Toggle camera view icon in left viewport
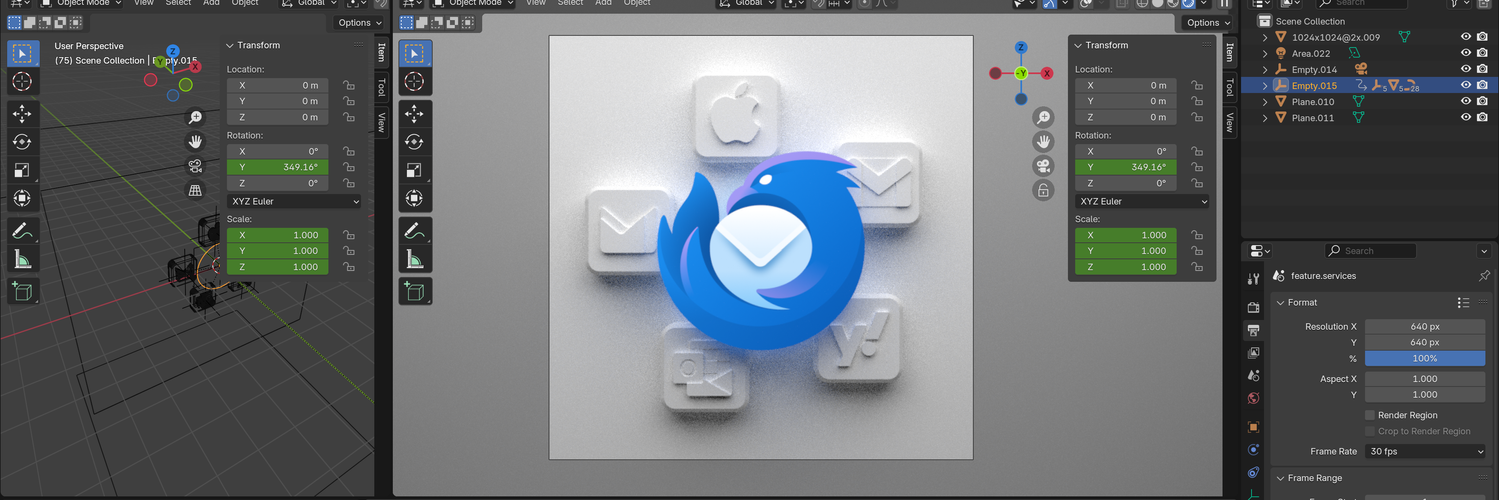Image resolution: width=1499 pixels, height=500 pixels. point(195,166)
